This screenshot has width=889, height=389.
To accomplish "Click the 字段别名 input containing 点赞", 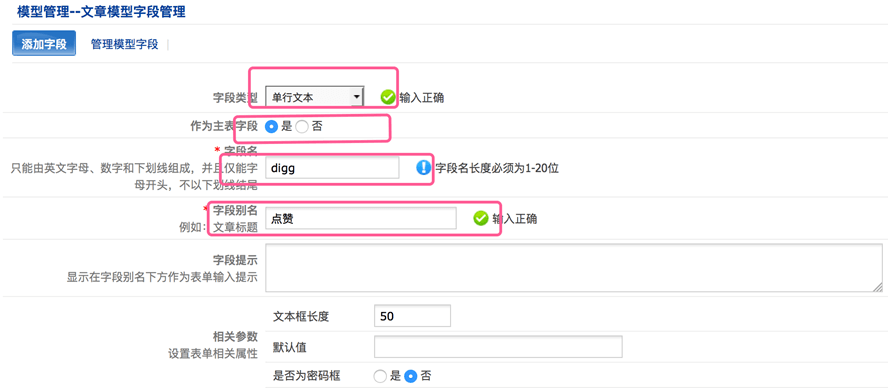I will 361,218.
